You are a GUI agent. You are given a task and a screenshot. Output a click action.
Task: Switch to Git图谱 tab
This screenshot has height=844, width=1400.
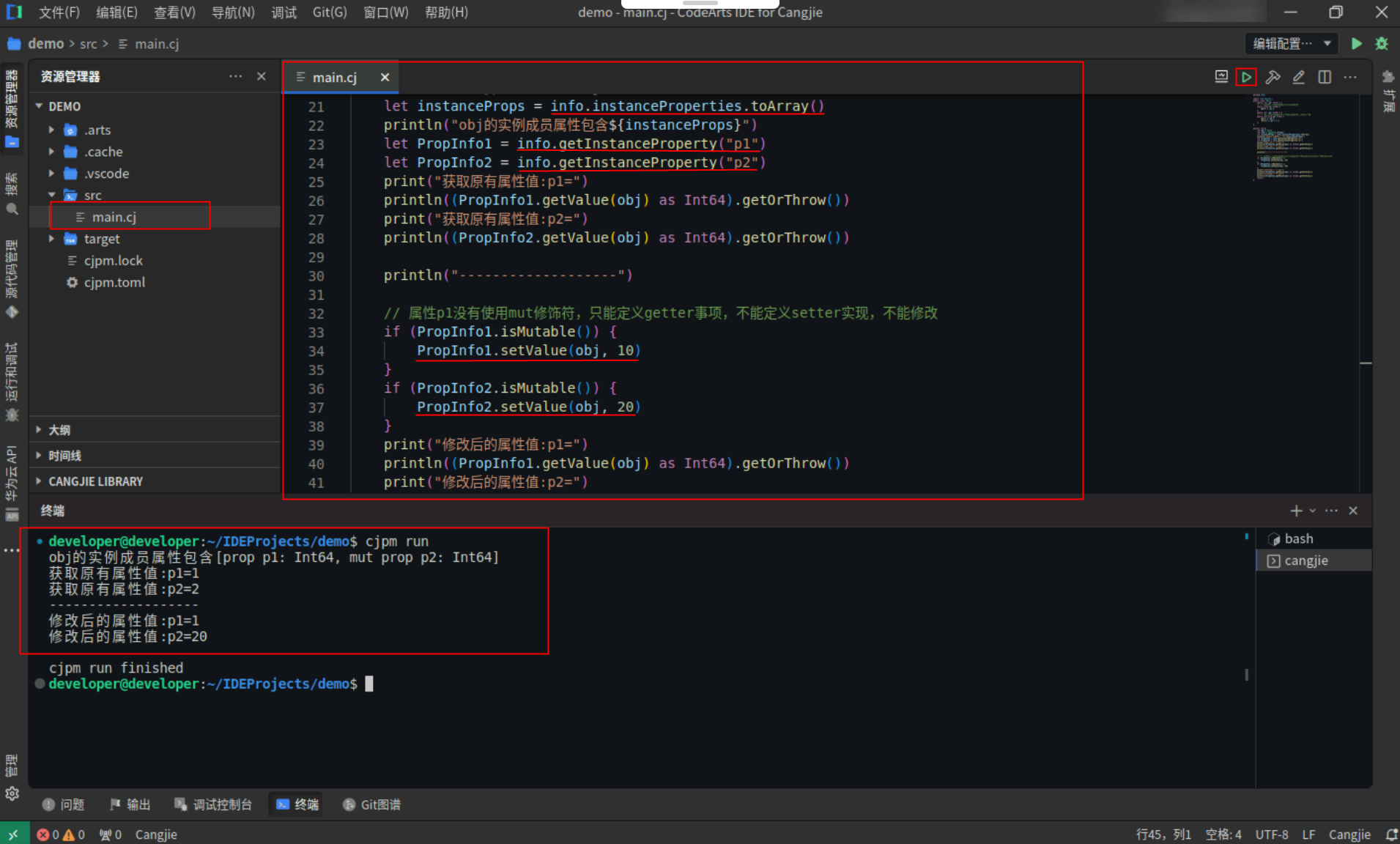click(371, 804)
